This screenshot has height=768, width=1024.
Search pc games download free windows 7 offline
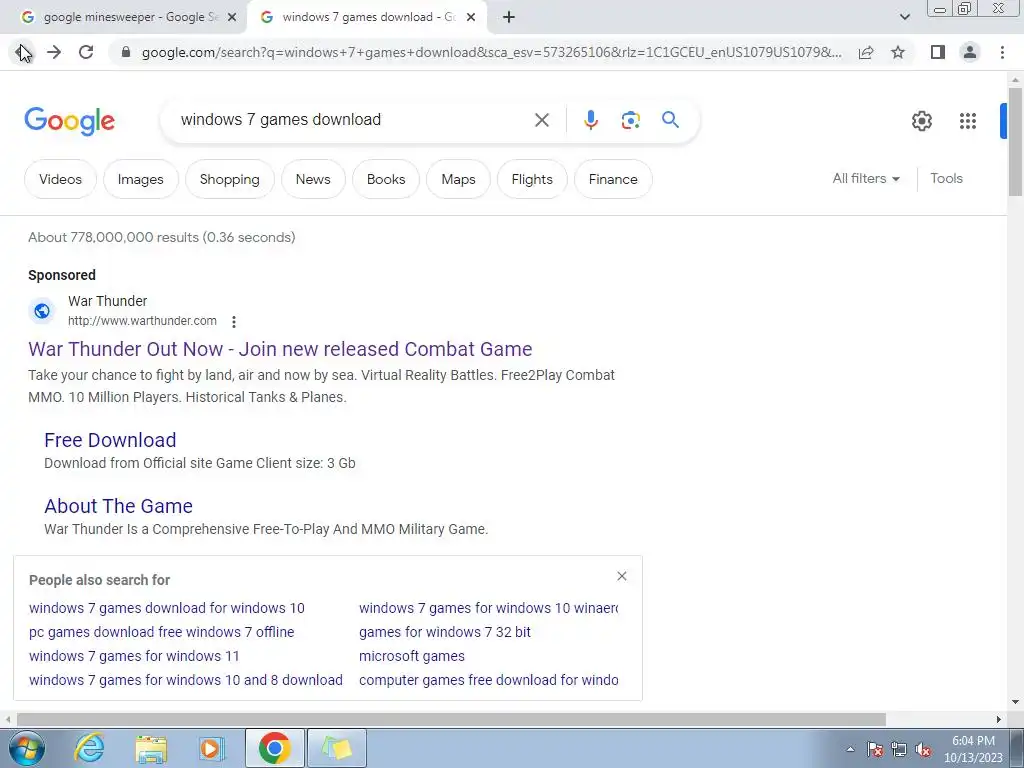pyautogui.click(x=161, y=632)
